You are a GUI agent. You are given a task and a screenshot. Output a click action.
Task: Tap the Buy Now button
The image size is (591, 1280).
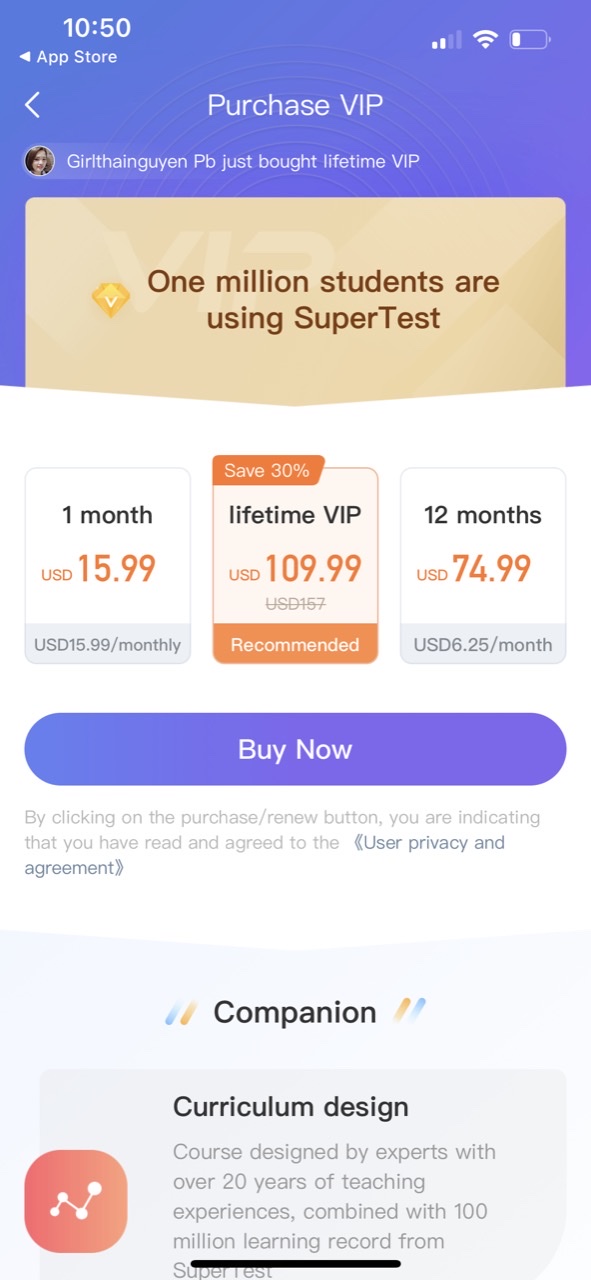click(x=295, y=749)
